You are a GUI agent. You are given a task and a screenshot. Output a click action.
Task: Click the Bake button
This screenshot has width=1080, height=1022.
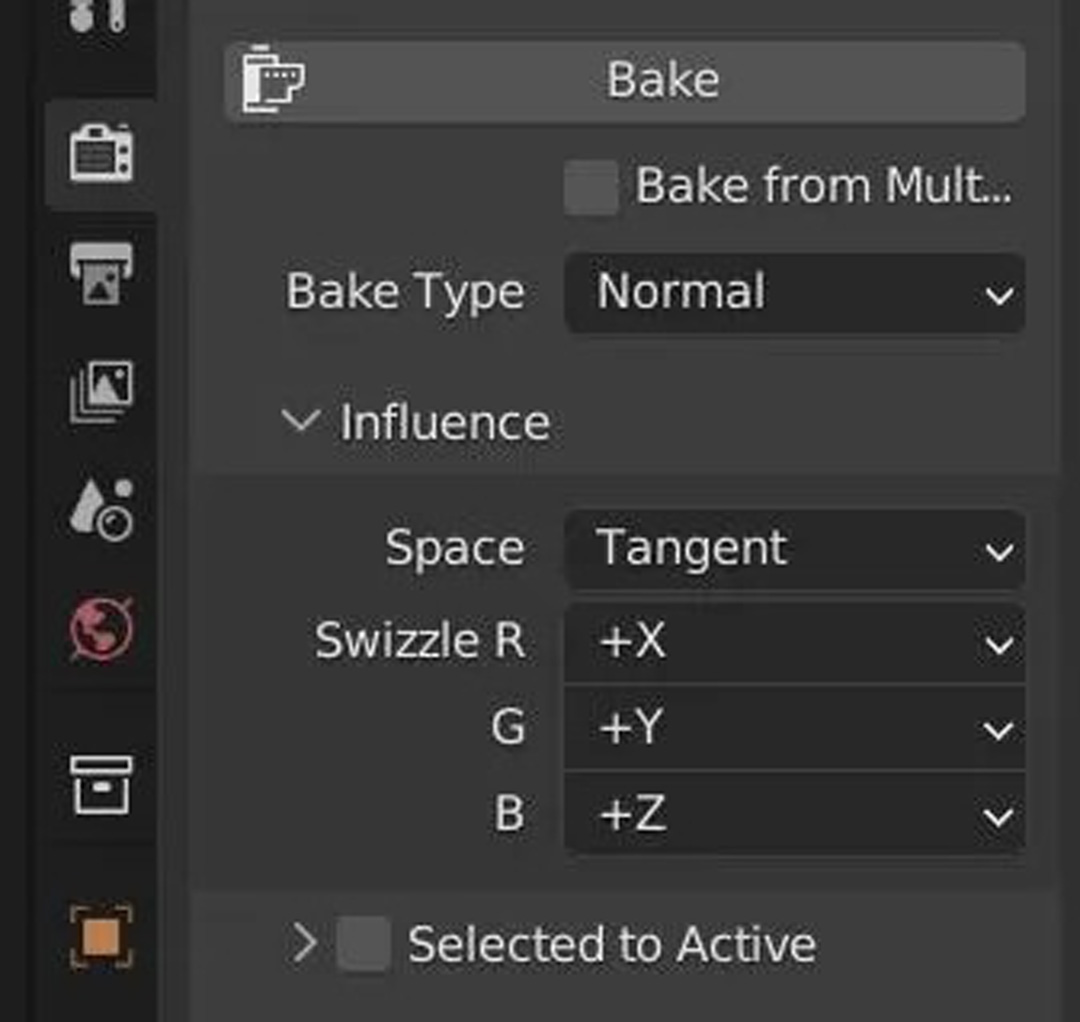click(x=625, y=81)
